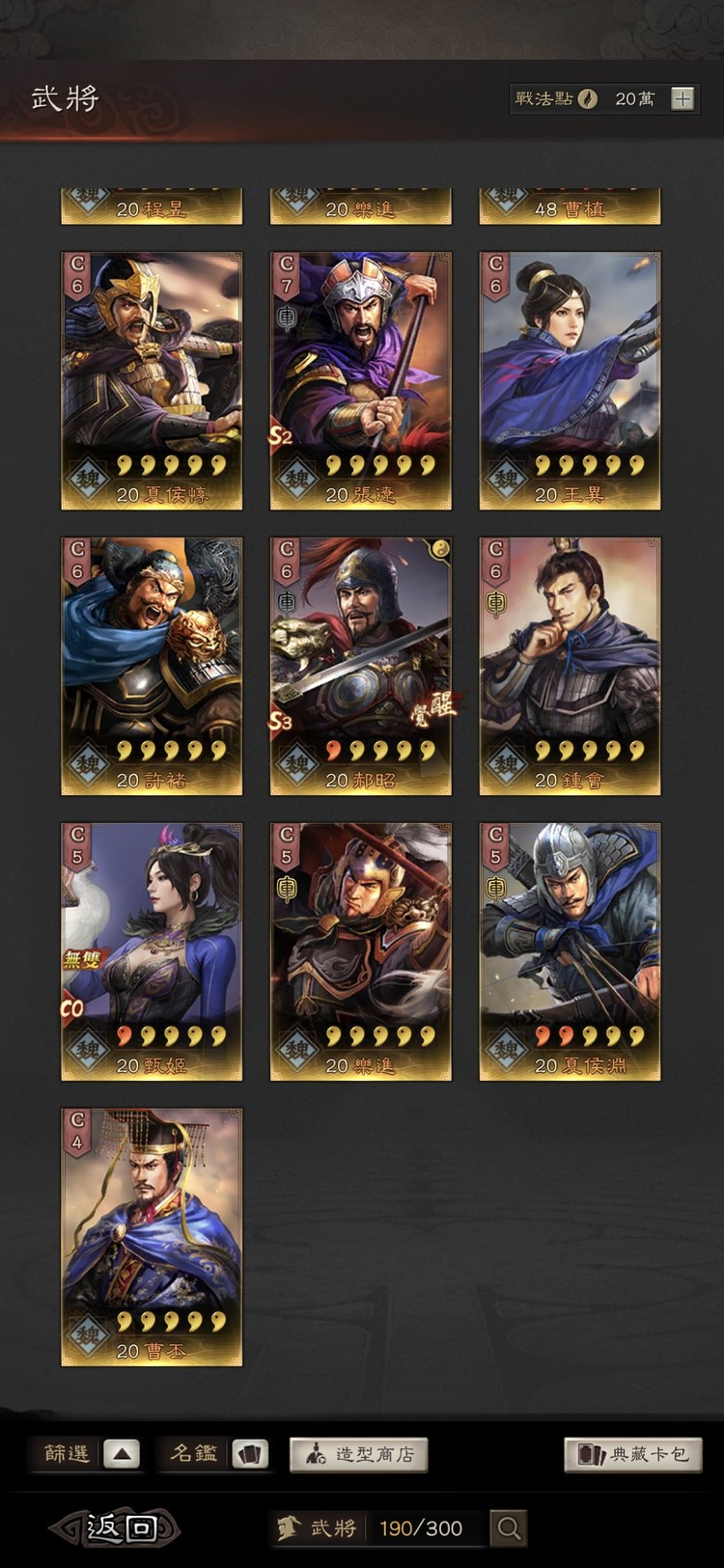Image resolution: width=724 pixels, height=1568 pixels.
Task: Tap the plus icon beside 戰法點
Action: pos(682,98)
